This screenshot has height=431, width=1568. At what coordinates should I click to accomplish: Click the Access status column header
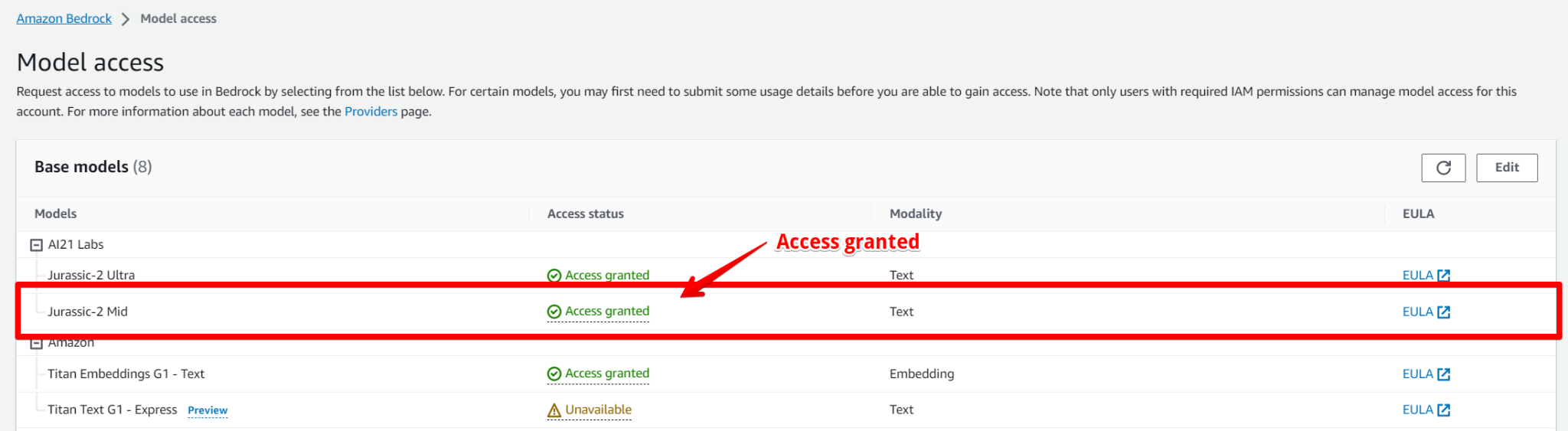(x=585, y=214)
